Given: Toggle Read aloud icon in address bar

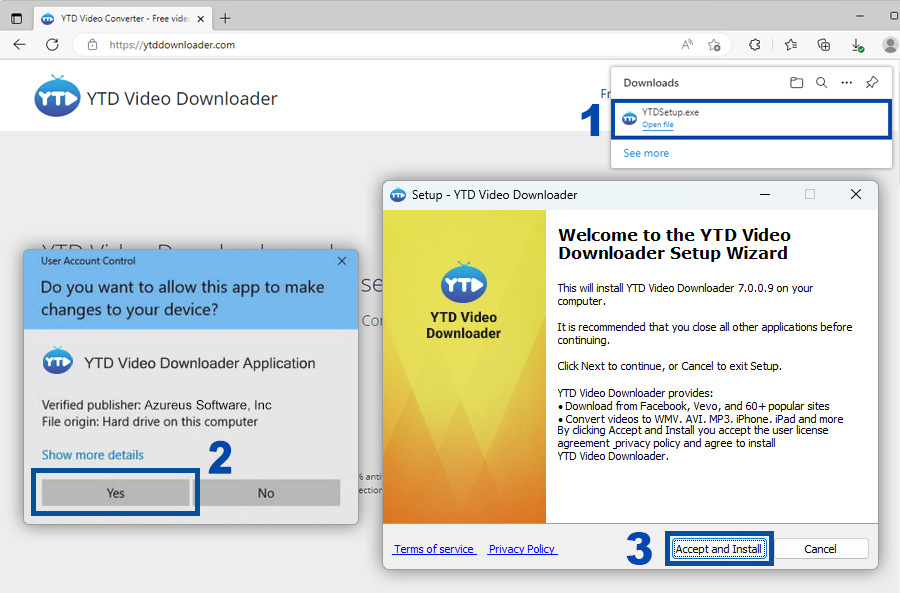Looking at the screenshot, I should tap(687, 45).
